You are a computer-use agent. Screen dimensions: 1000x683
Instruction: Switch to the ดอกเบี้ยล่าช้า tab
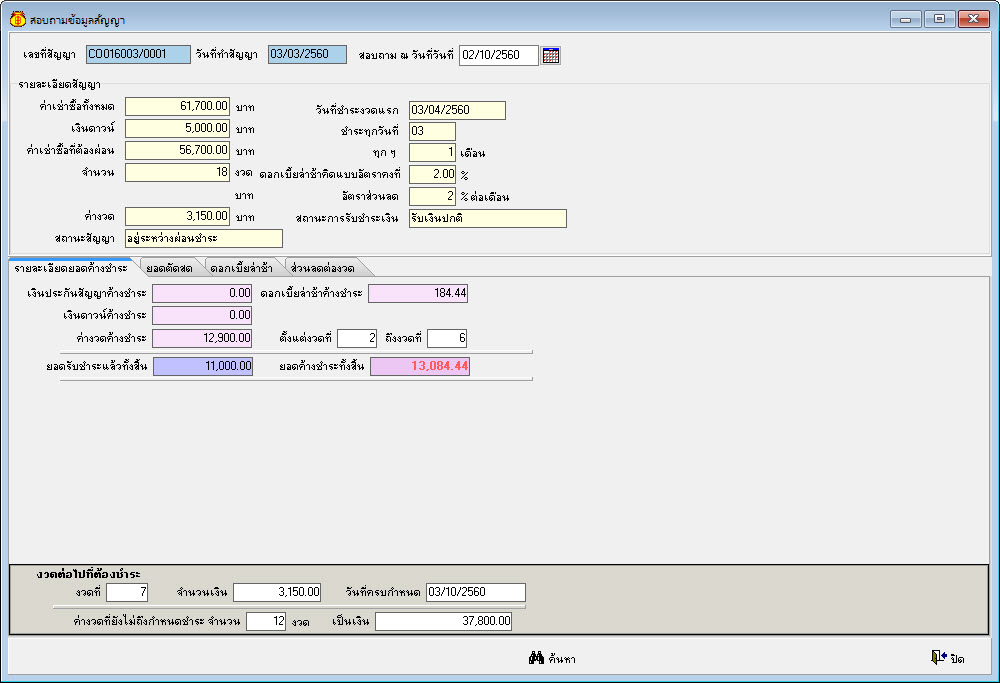click(x=241, y=268)
